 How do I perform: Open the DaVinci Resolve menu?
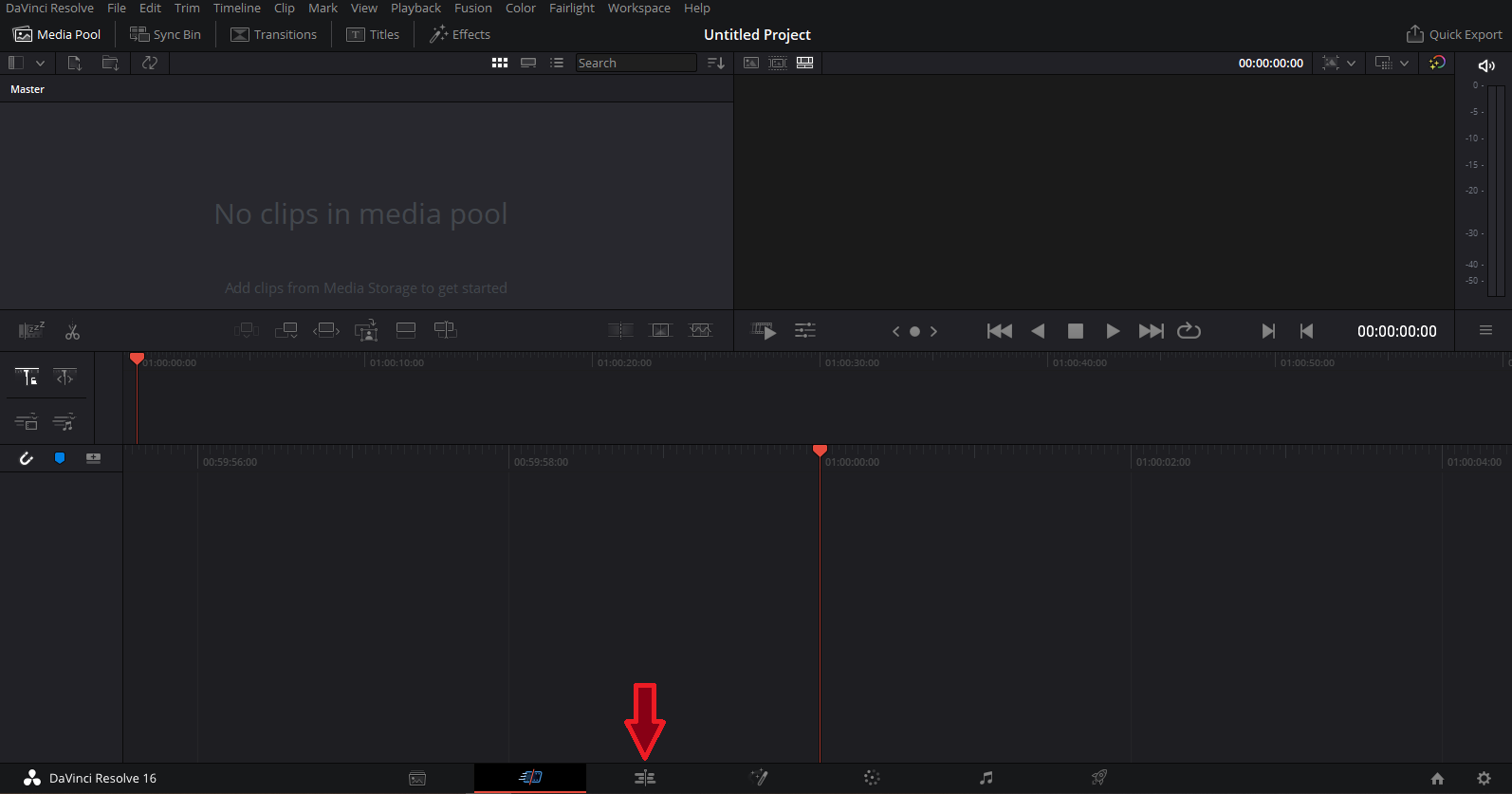tap(49, 8)
